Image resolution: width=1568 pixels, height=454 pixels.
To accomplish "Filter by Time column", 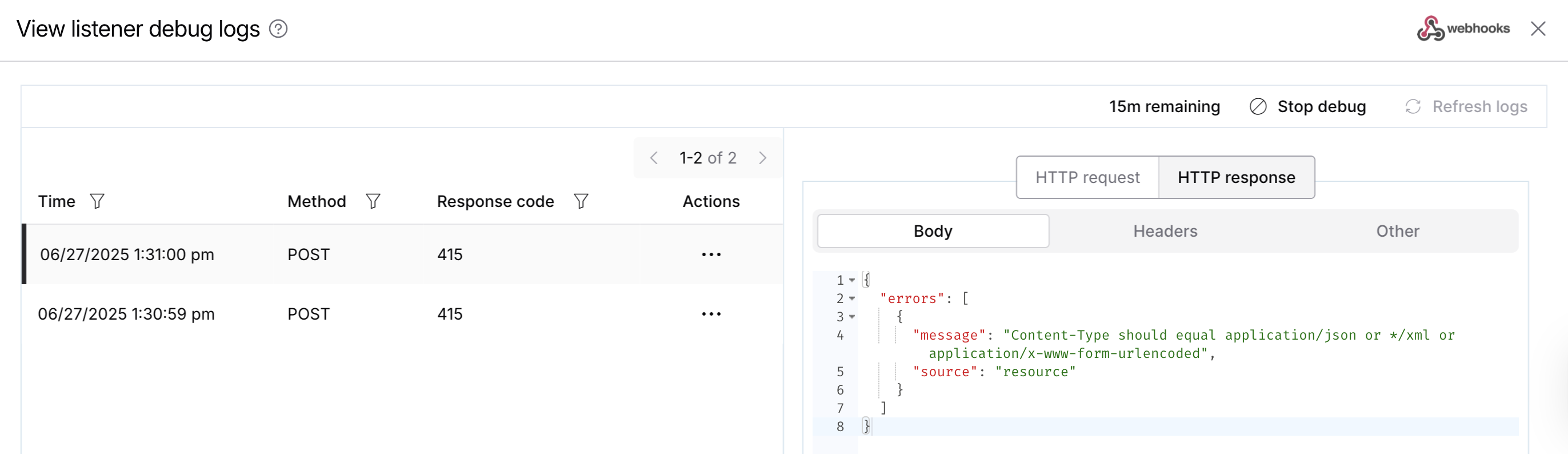I will [97, 201].
